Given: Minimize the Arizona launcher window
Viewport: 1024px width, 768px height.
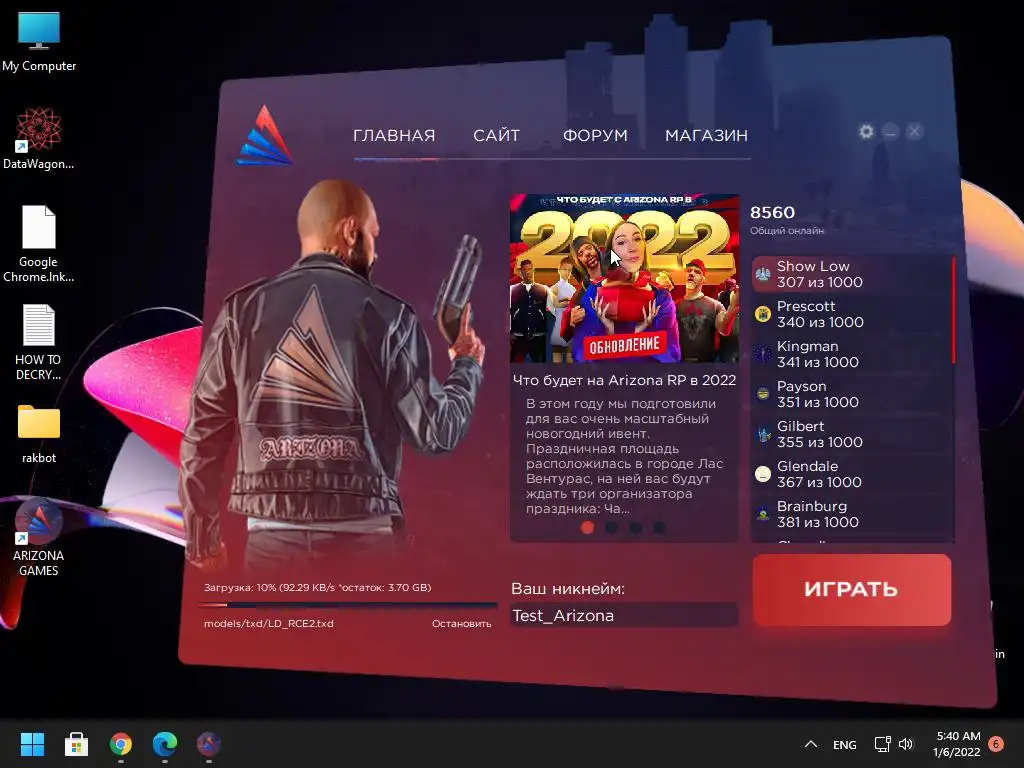Looking at the screenshot, I should pos(890,132).
